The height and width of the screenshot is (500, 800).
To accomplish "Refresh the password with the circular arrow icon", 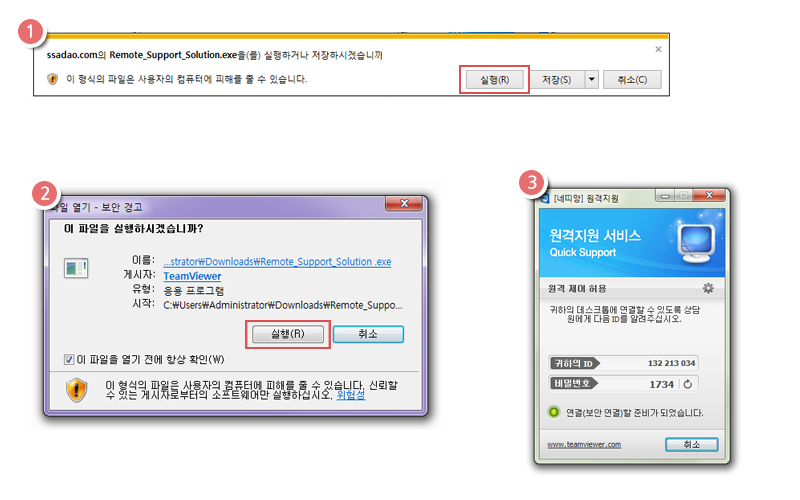I will tap(688, 384).
